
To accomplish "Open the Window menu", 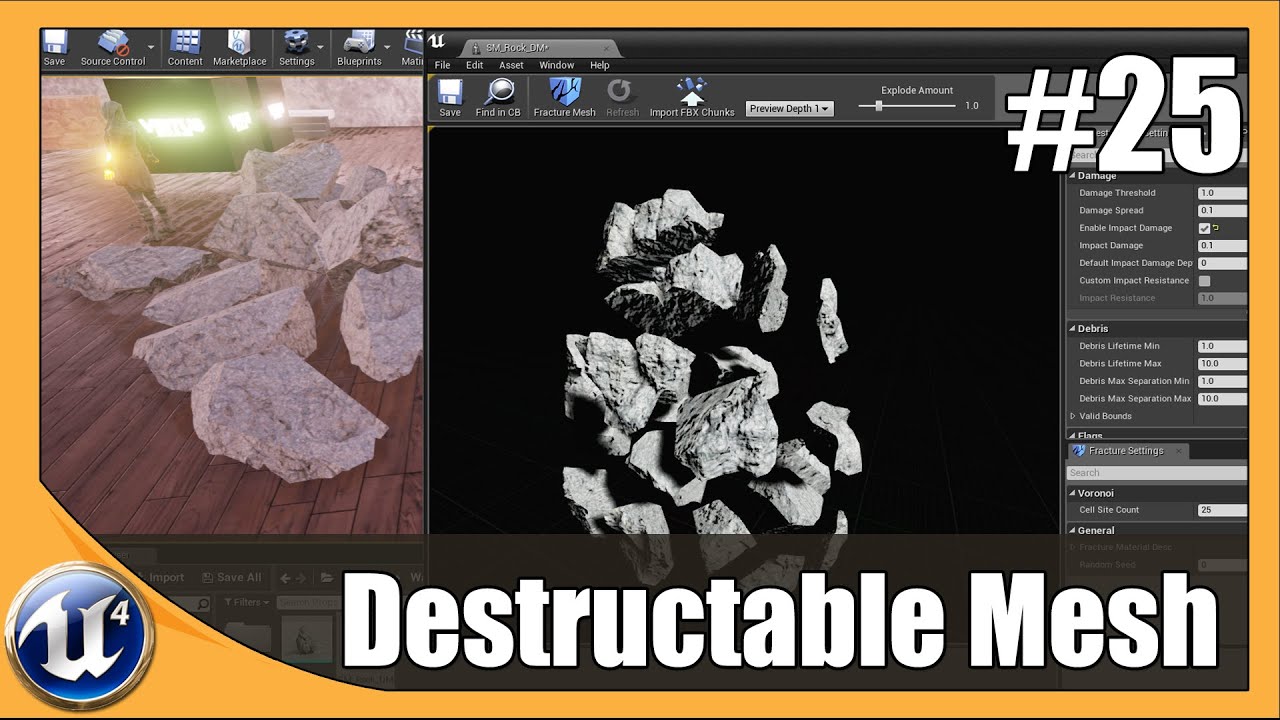I will [x=557, y=65].
